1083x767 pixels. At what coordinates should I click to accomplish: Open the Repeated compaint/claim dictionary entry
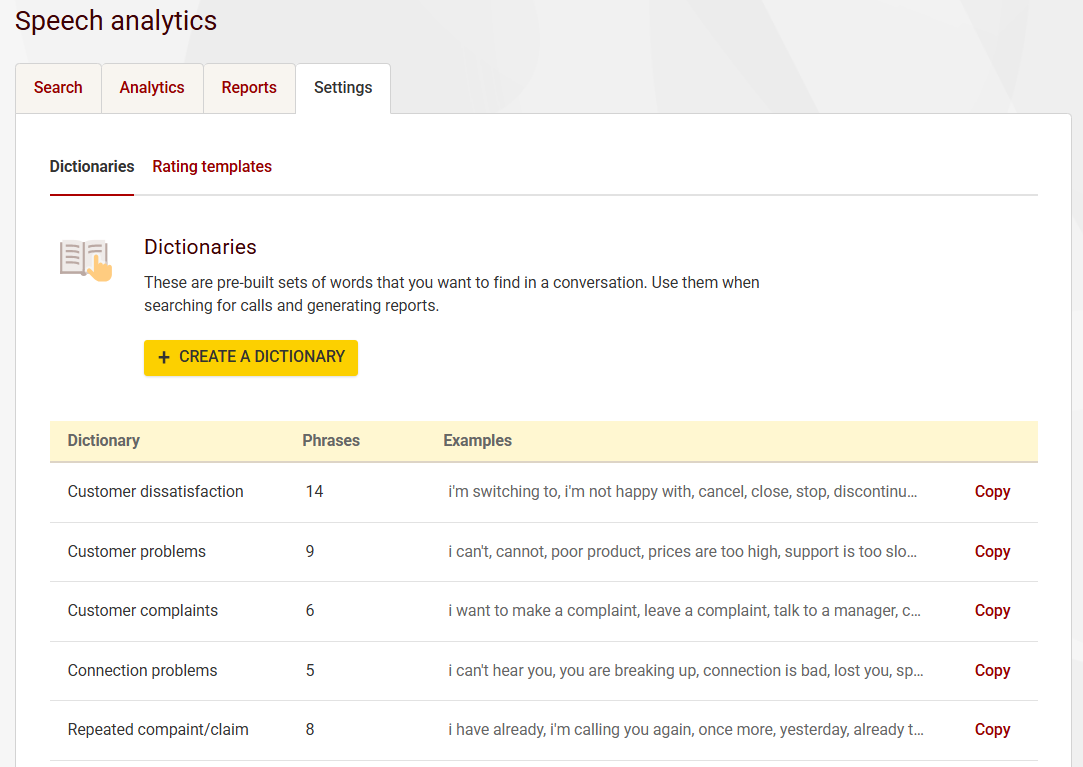pyautogui.click(x=158, y=730)
